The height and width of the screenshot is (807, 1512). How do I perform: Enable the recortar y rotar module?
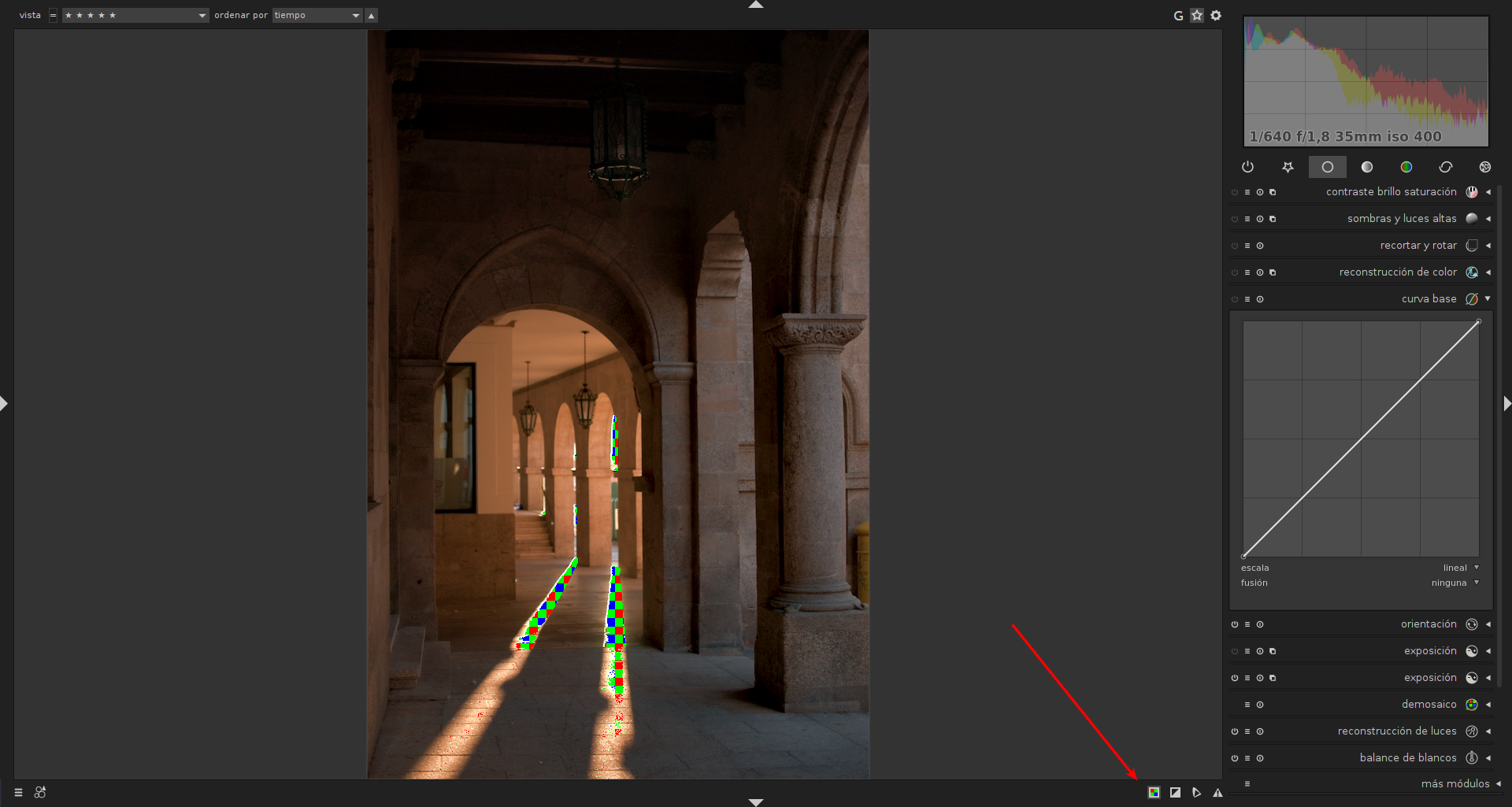click(x=1235, y=246)
